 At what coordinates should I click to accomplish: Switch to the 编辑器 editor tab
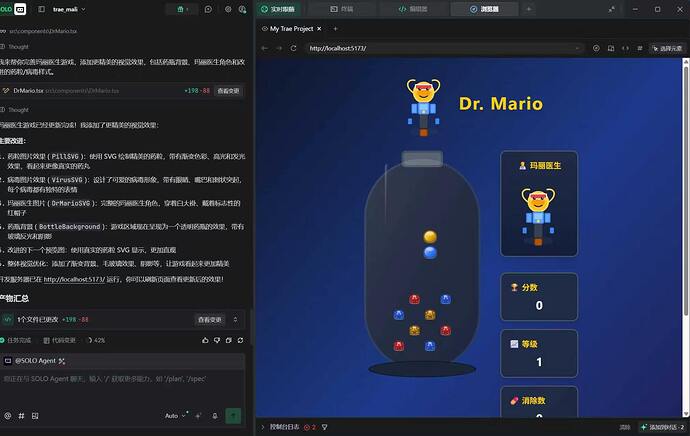(413, 9)
